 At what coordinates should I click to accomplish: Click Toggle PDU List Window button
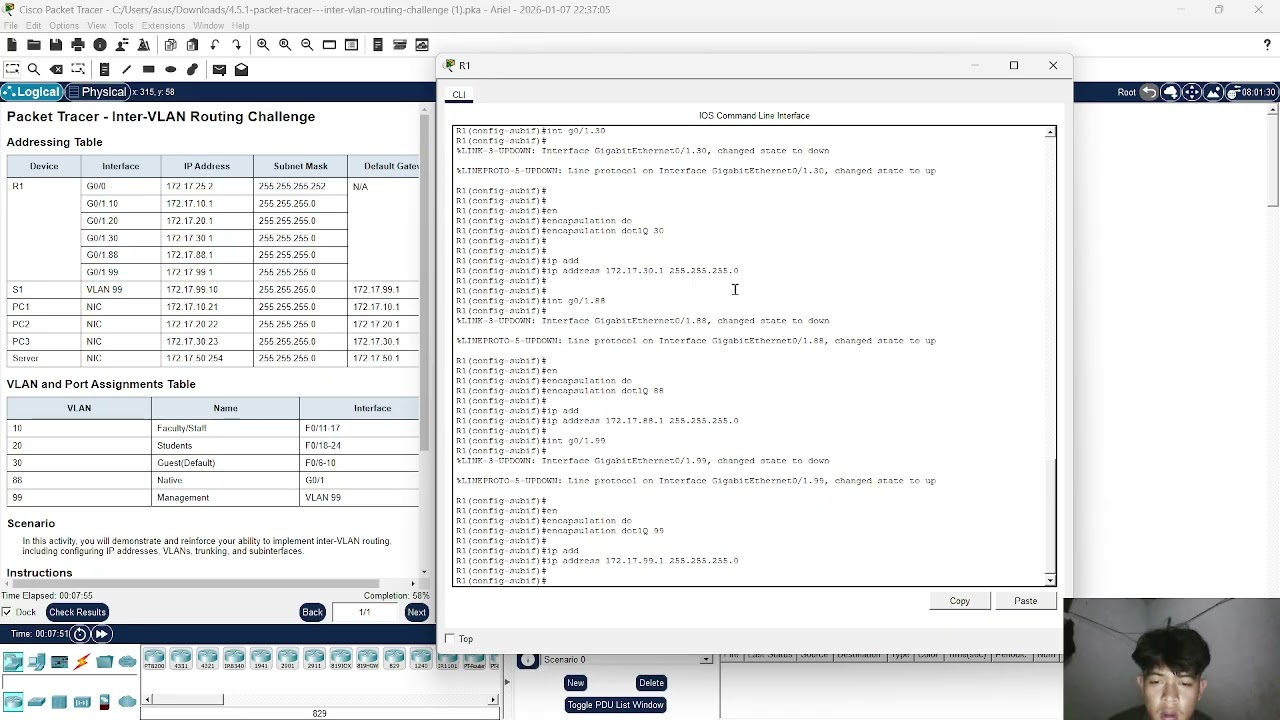coord(615,705)
